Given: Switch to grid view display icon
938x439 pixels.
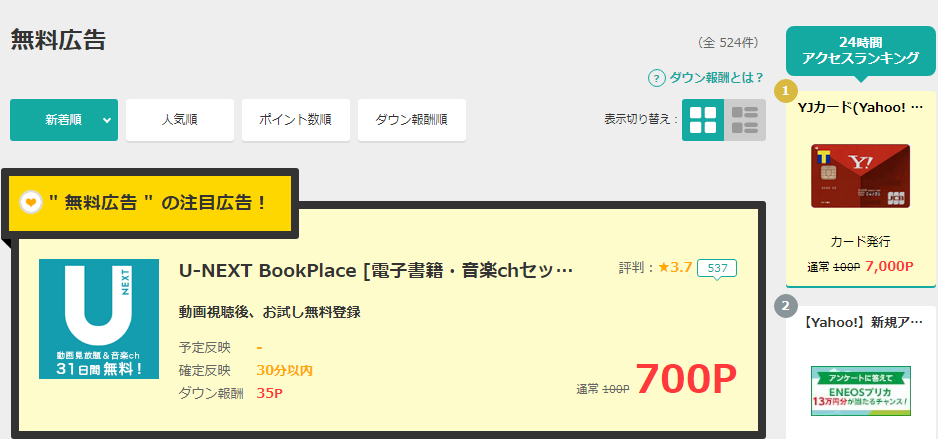Looking at the screenshot, I should coord(703,120).
